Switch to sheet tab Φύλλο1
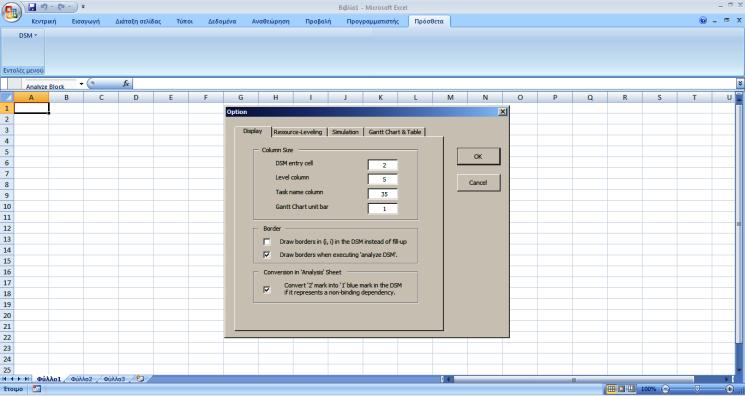The image size is (745, 396). coord(49,379)
